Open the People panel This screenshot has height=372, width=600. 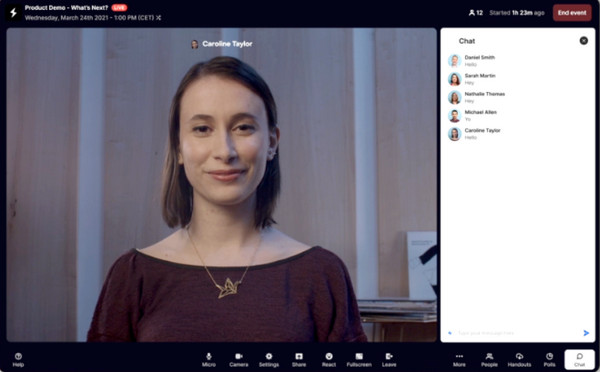[489, 360]
